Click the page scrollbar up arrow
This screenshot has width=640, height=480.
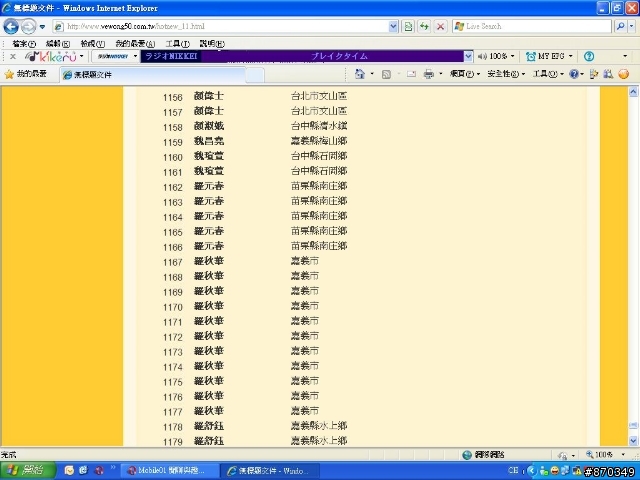coord(633,92)
